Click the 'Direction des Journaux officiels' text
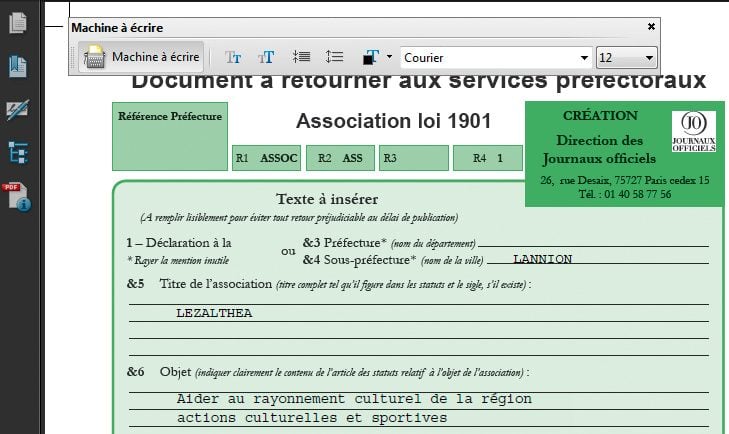The width and height of the screenshot is (729, 434). click(599, 149)
